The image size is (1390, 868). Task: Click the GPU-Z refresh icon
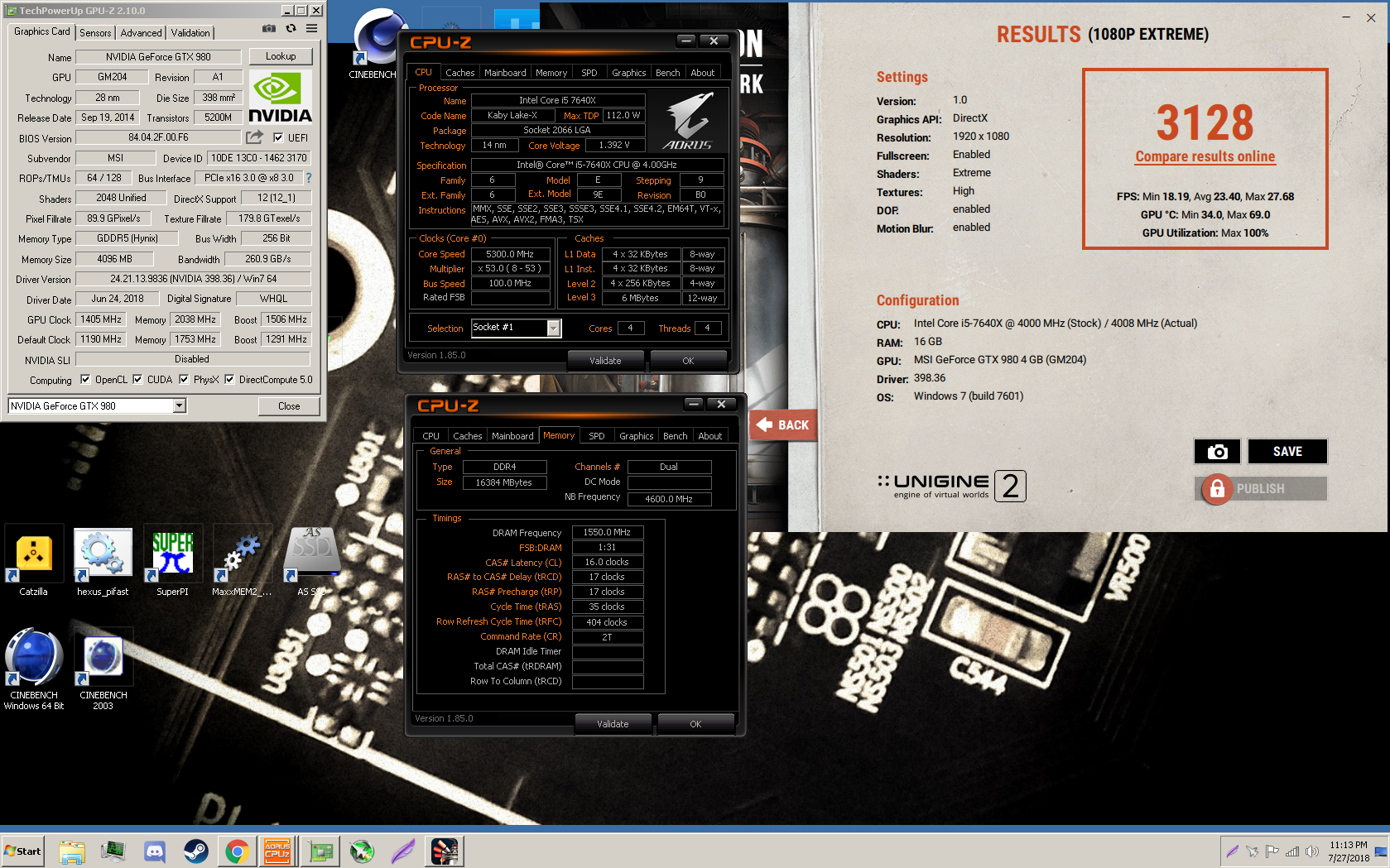(x=291, y=28)
